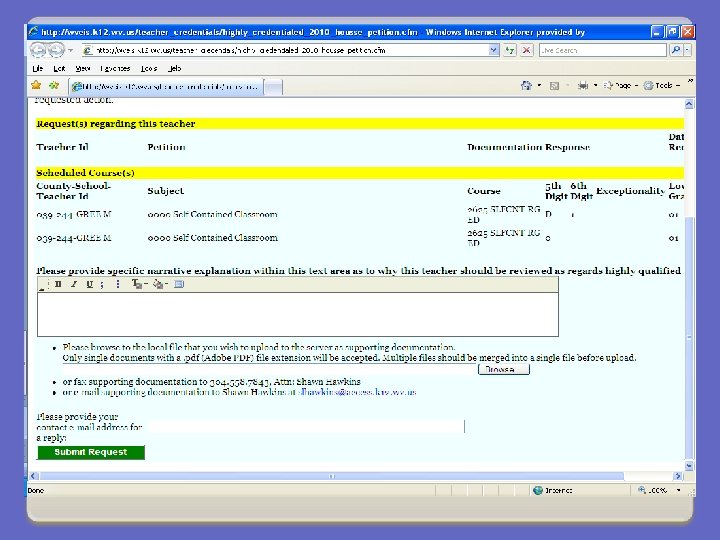Click the address bar URL field
The image size is (720, 540).
285,50
